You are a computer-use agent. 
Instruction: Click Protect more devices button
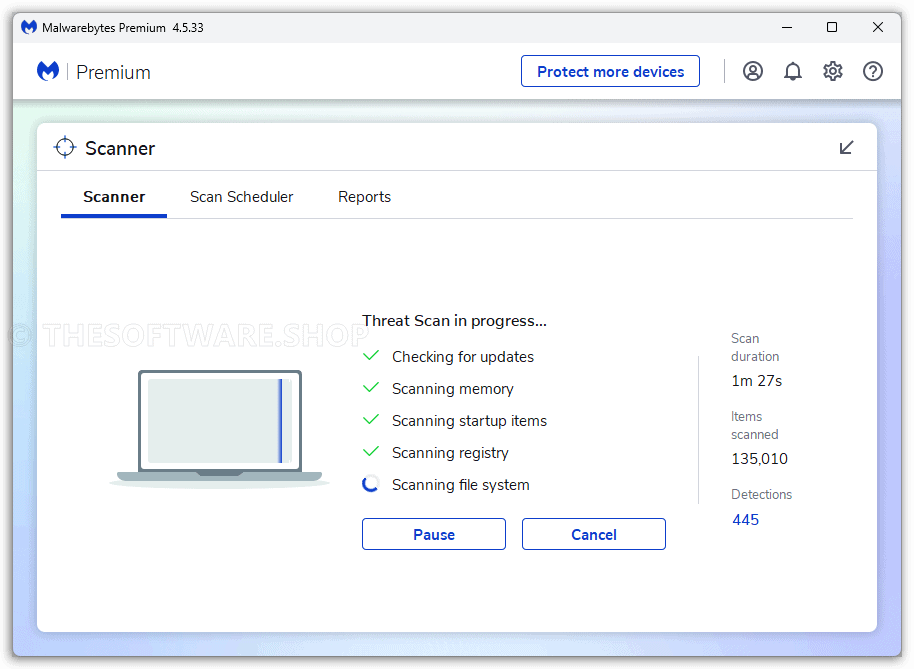[610, 71]
